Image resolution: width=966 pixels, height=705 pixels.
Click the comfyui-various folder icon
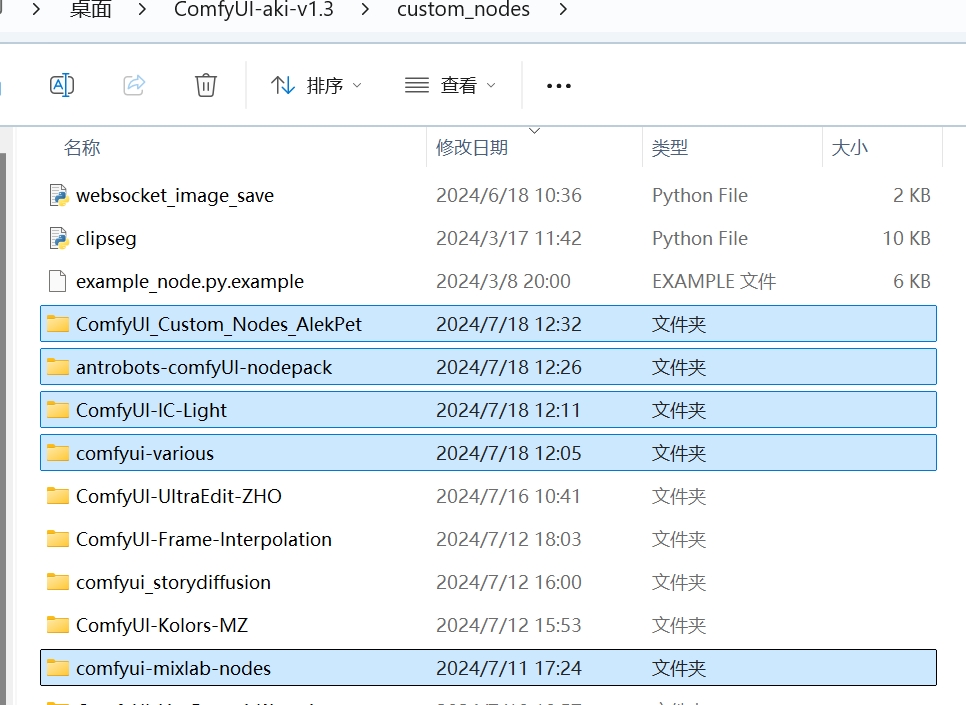click(58, 453)
